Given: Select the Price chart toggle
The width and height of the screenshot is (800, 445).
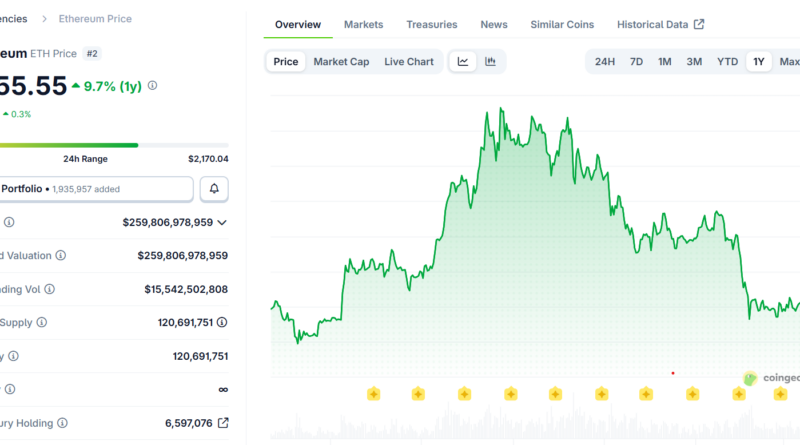Looking at the screenshot, I should (286, 62).
